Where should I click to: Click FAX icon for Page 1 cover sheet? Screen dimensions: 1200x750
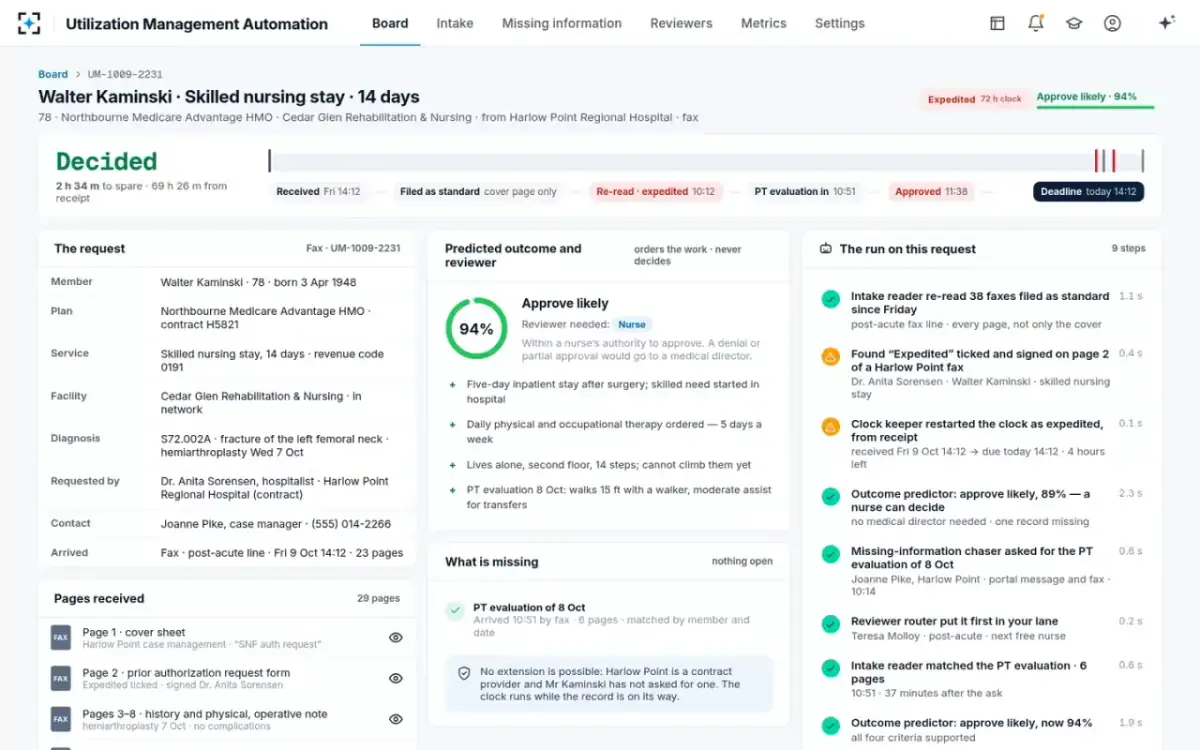tap(61, 637)
